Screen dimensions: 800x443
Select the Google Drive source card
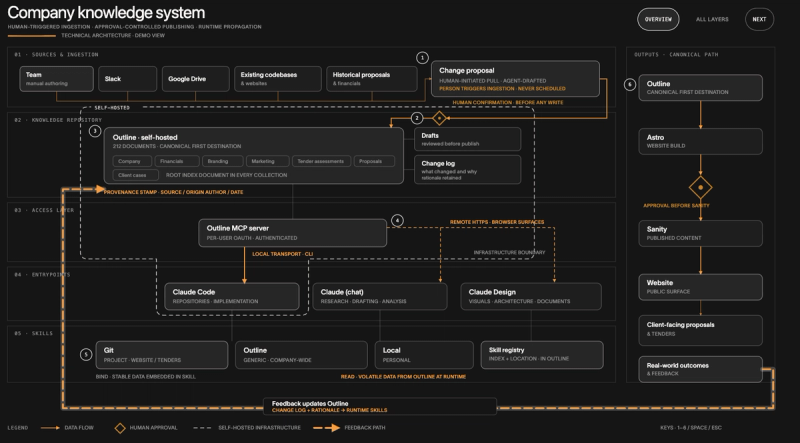pyautogui.click(x=195, y=79)
